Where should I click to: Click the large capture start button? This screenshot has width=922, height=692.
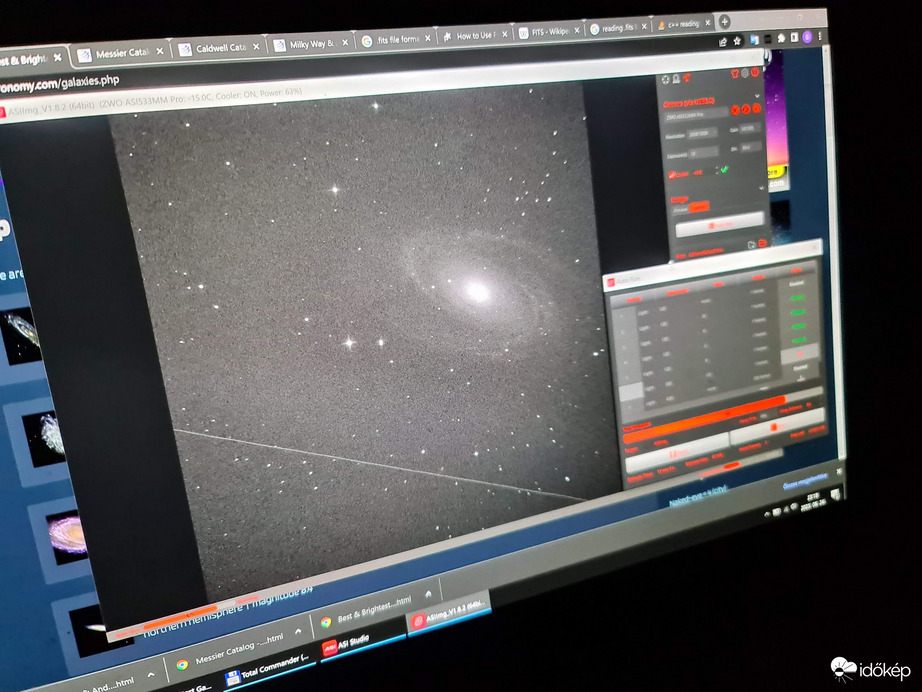(718, 226)
